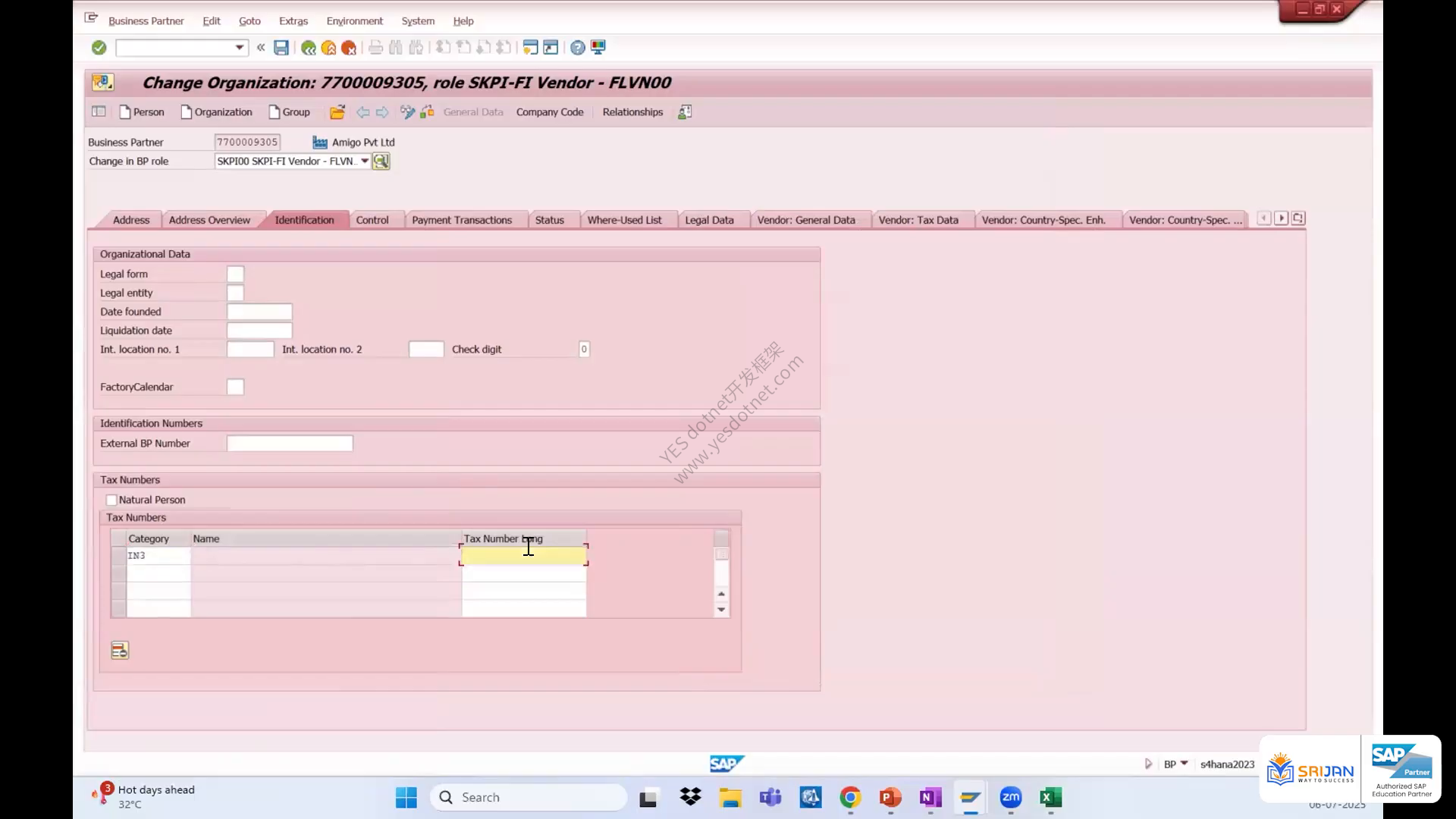Open the Vendor: Tax Data tab
This screenshot has width=1456, height=819.
pos(918,220)
